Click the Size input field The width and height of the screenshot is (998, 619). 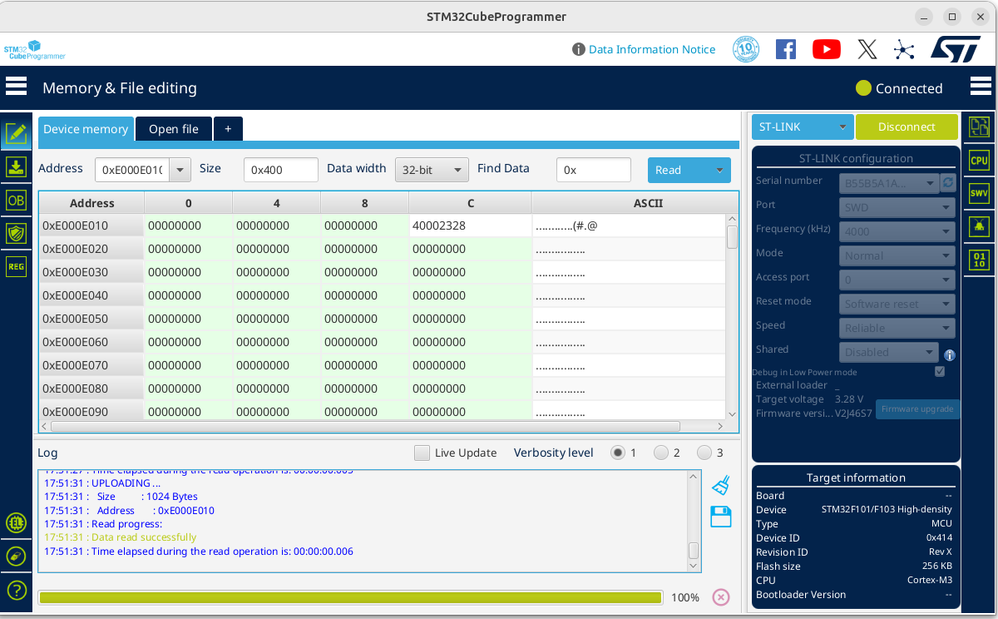pyautogui.click(x=280, y=170)
